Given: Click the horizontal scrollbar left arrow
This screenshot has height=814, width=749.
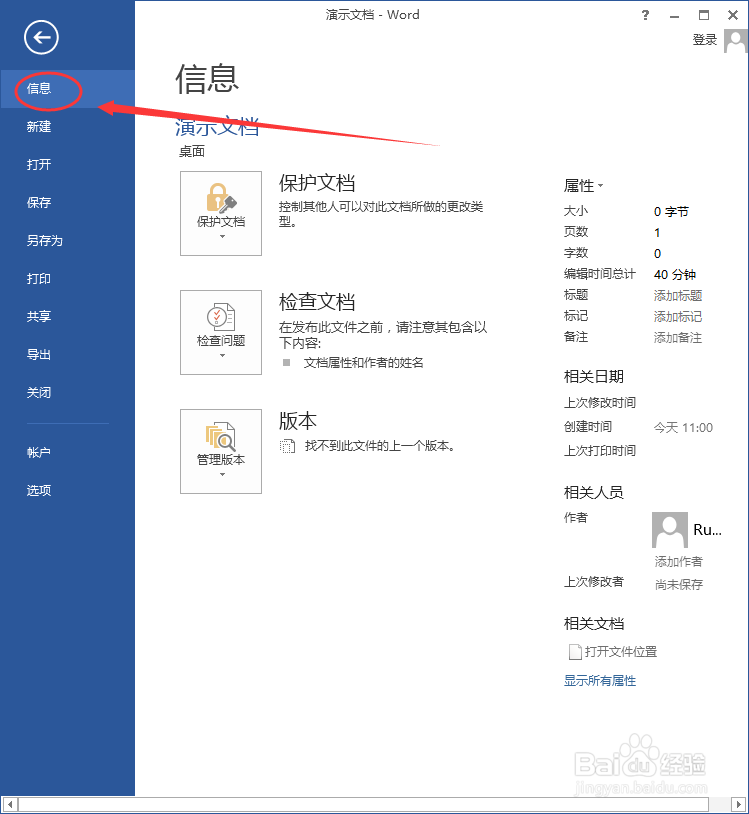Looking at the screenshot, I should click(9, 805).
